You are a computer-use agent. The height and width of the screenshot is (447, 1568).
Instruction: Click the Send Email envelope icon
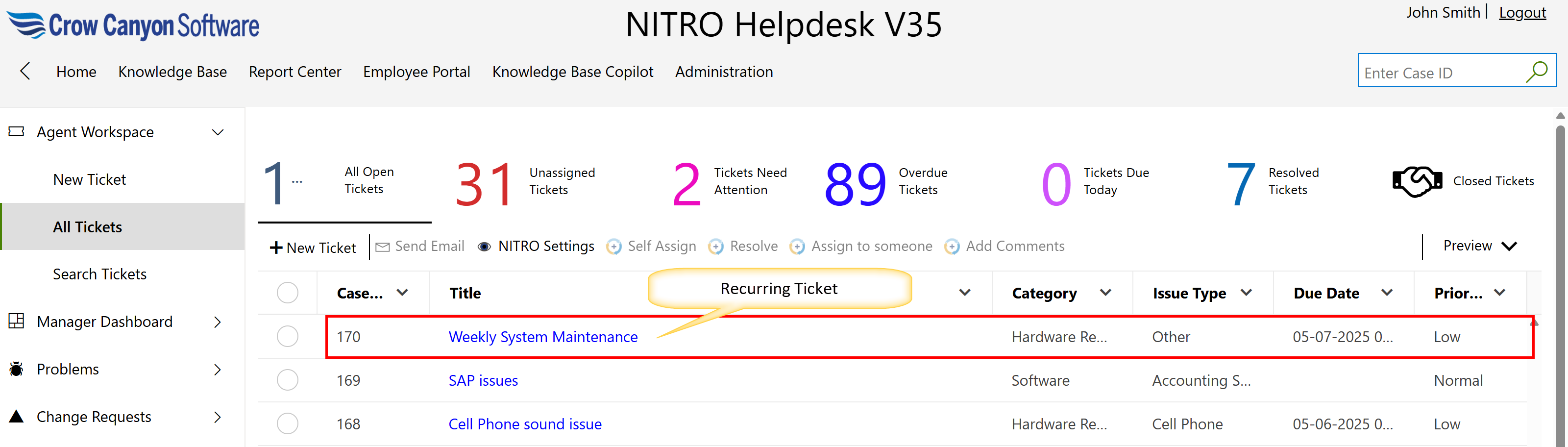pos(382,247)
